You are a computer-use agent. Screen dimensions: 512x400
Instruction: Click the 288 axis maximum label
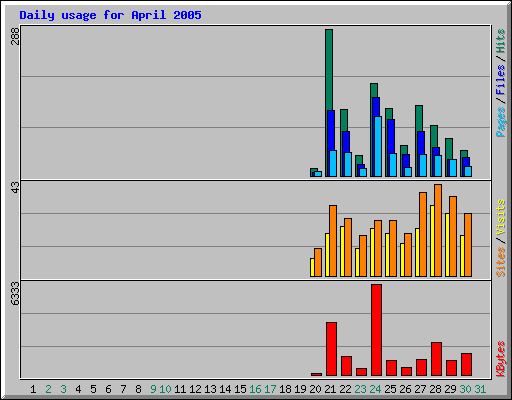(x=15, y=36)
